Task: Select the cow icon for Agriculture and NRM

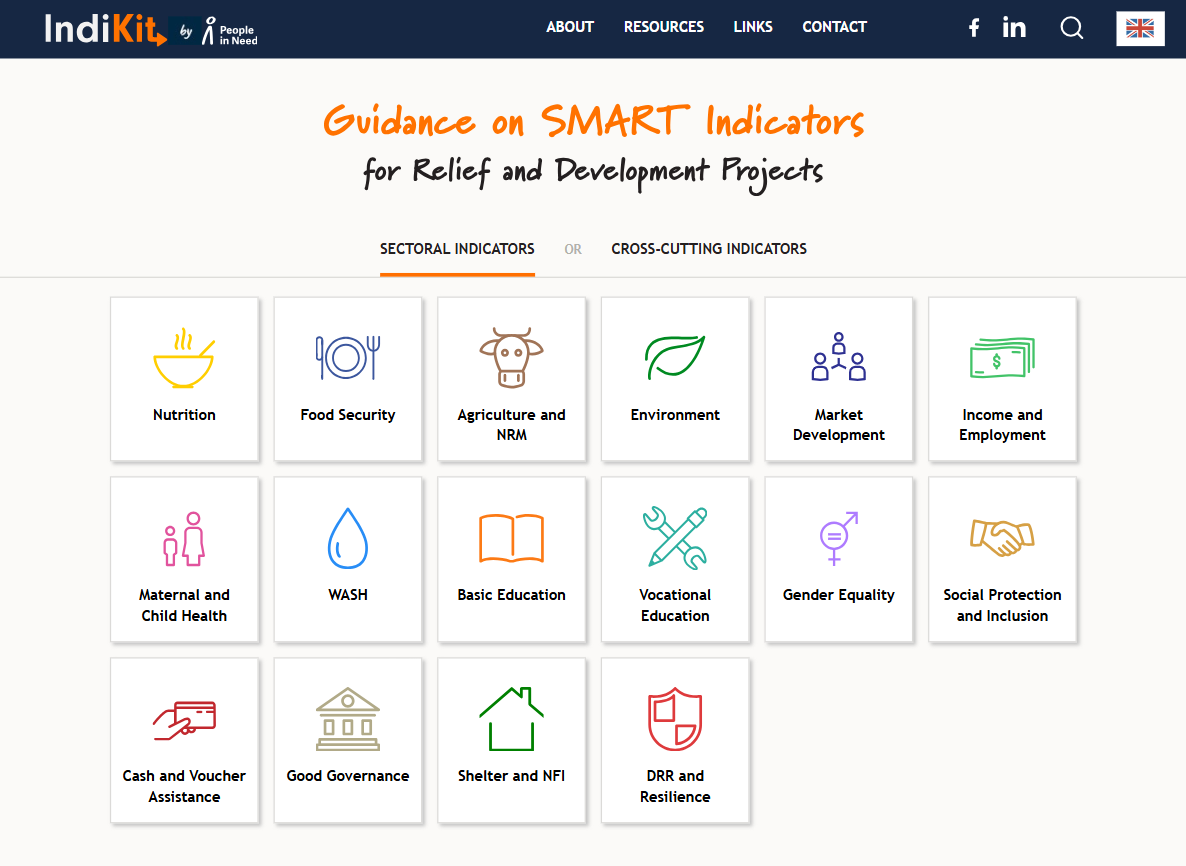Action: (x=511, y=357)
